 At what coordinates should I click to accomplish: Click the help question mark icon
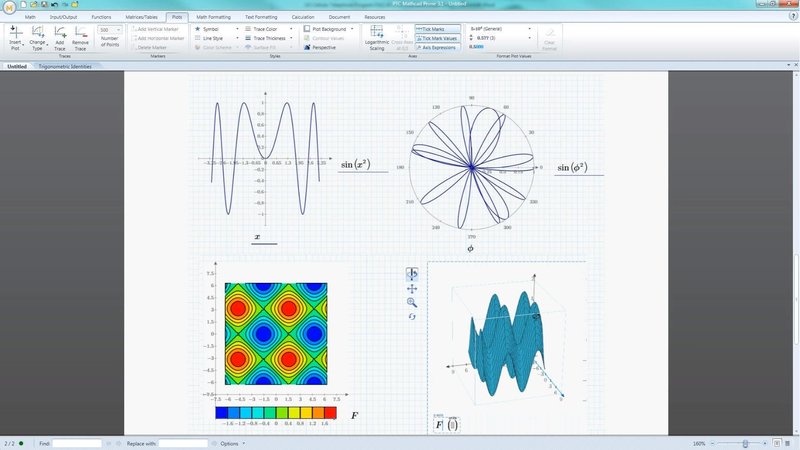click(x=793, y=16)
